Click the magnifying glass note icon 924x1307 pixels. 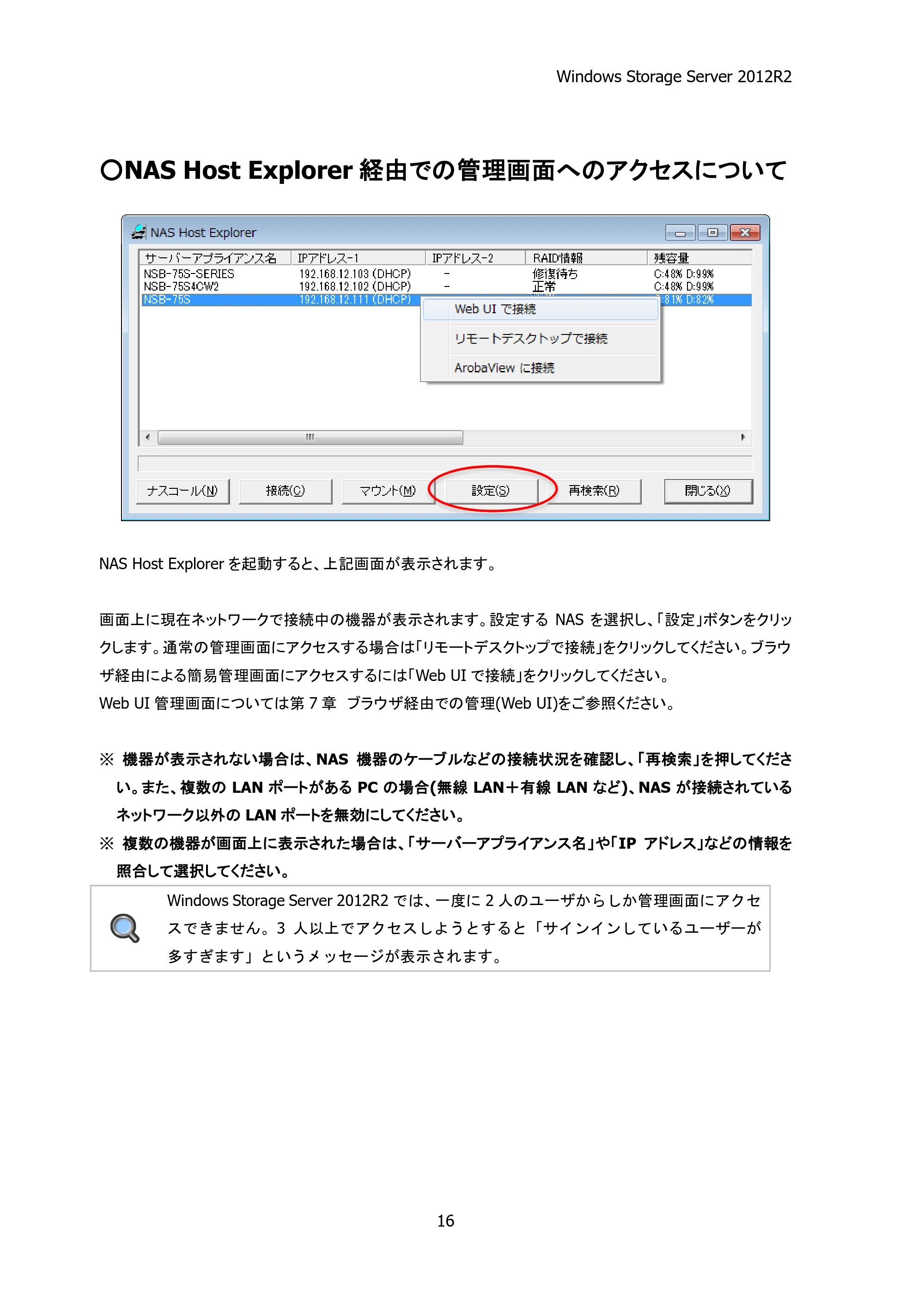tap(125, 928)
